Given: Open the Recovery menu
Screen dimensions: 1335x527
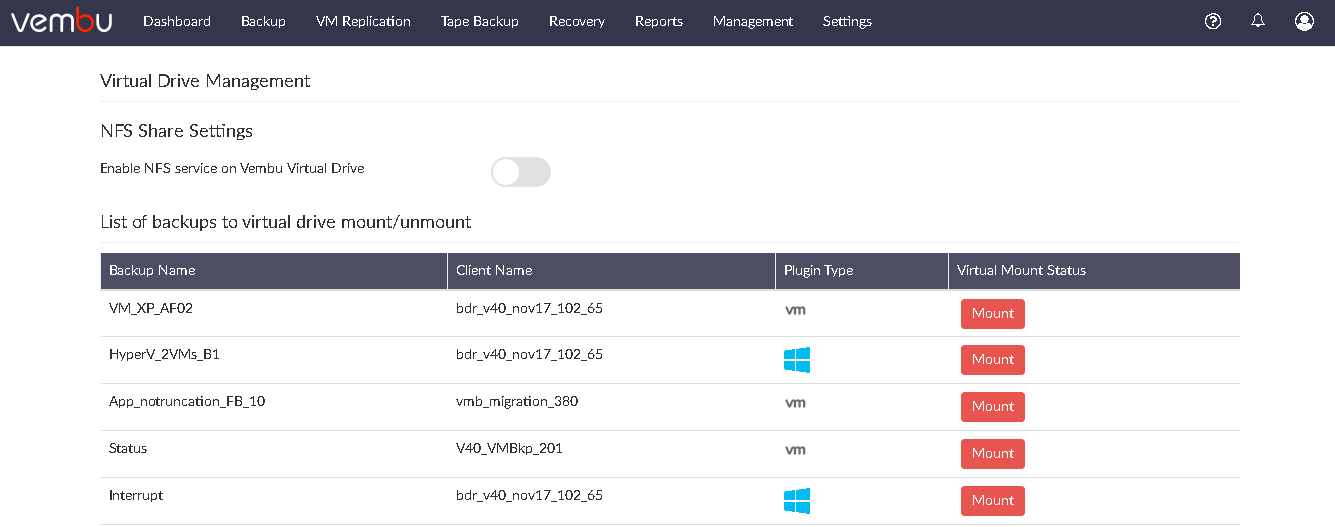Looking at the screenshot, I should point(577,21).
